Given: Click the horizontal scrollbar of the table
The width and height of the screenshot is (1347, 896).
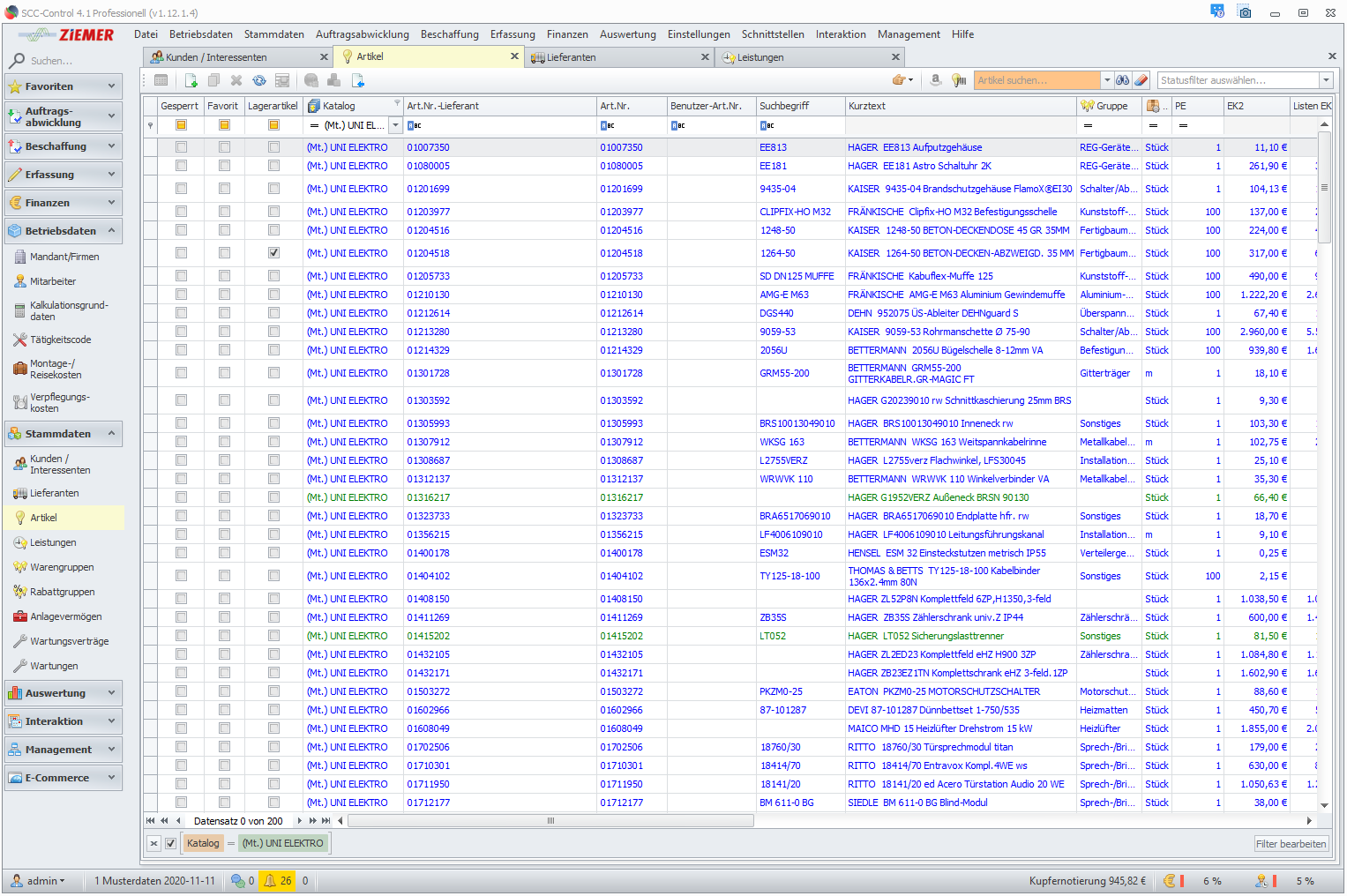Looking at the screenshot, I should pos(550,821).
